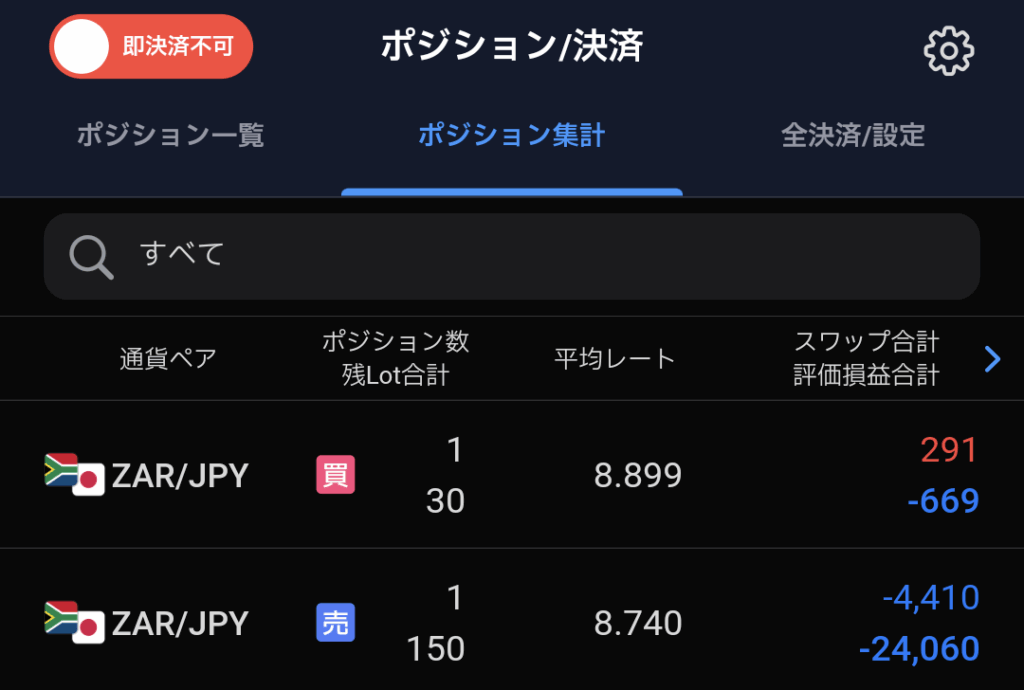Click the 291 swap total value
Screen dimensions: 1024x690
click(948, 450)
